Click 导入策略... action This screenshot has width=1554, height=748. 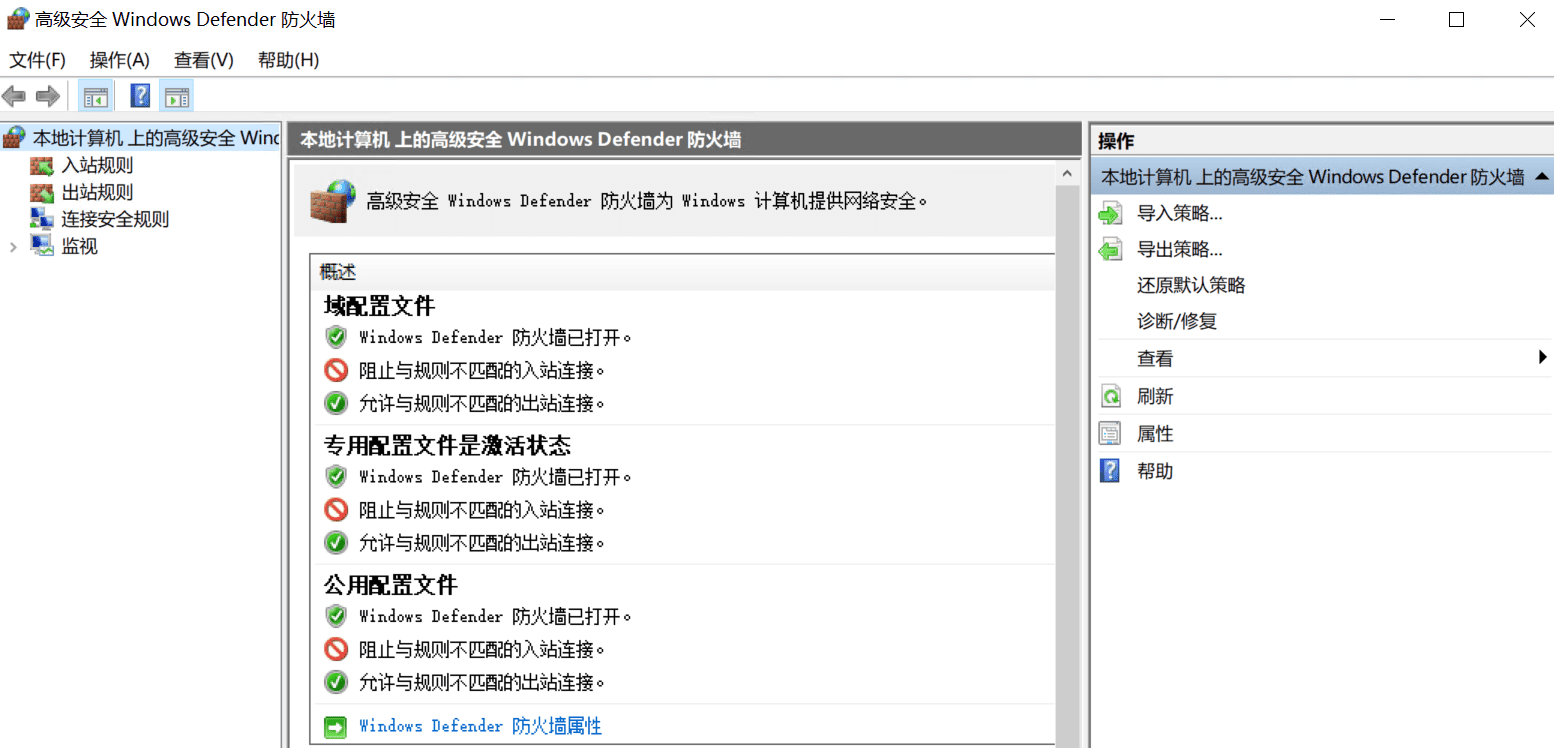(x=1180, y=213)
